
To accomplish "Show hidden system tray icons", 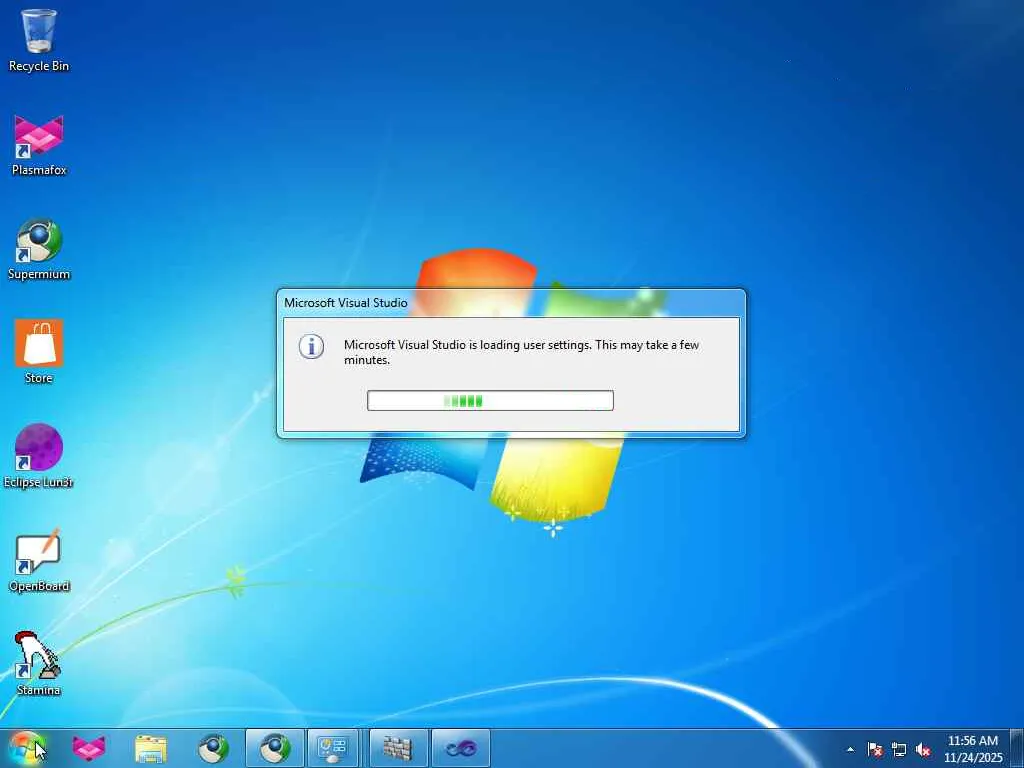I will (850, 749).
